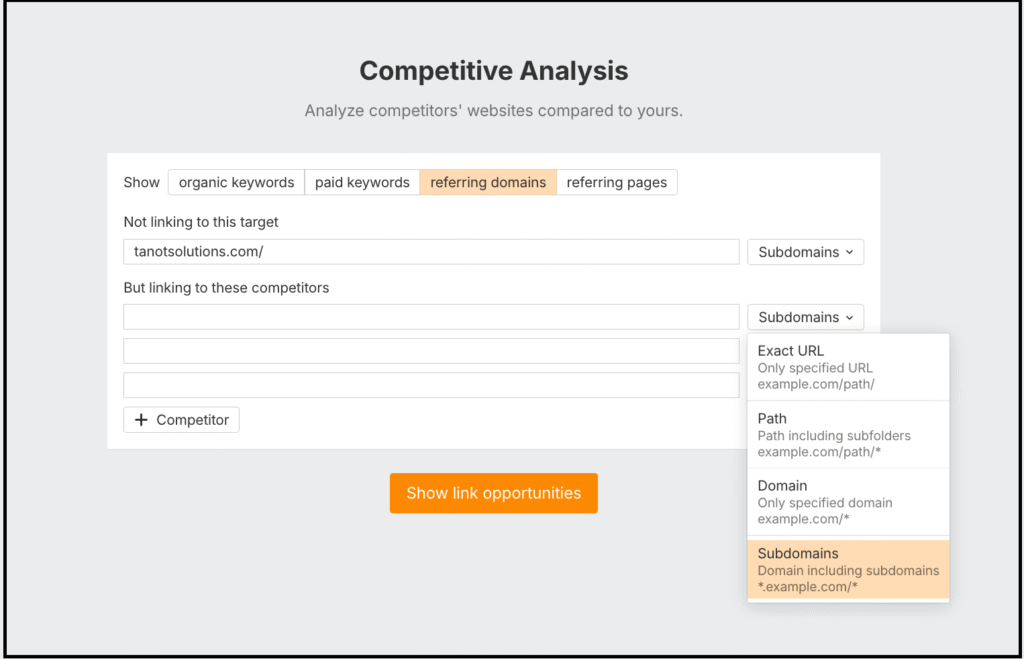1024x659 pixels.
Task: Switch to the 'referring pages' tab
Action: [617, 182]
